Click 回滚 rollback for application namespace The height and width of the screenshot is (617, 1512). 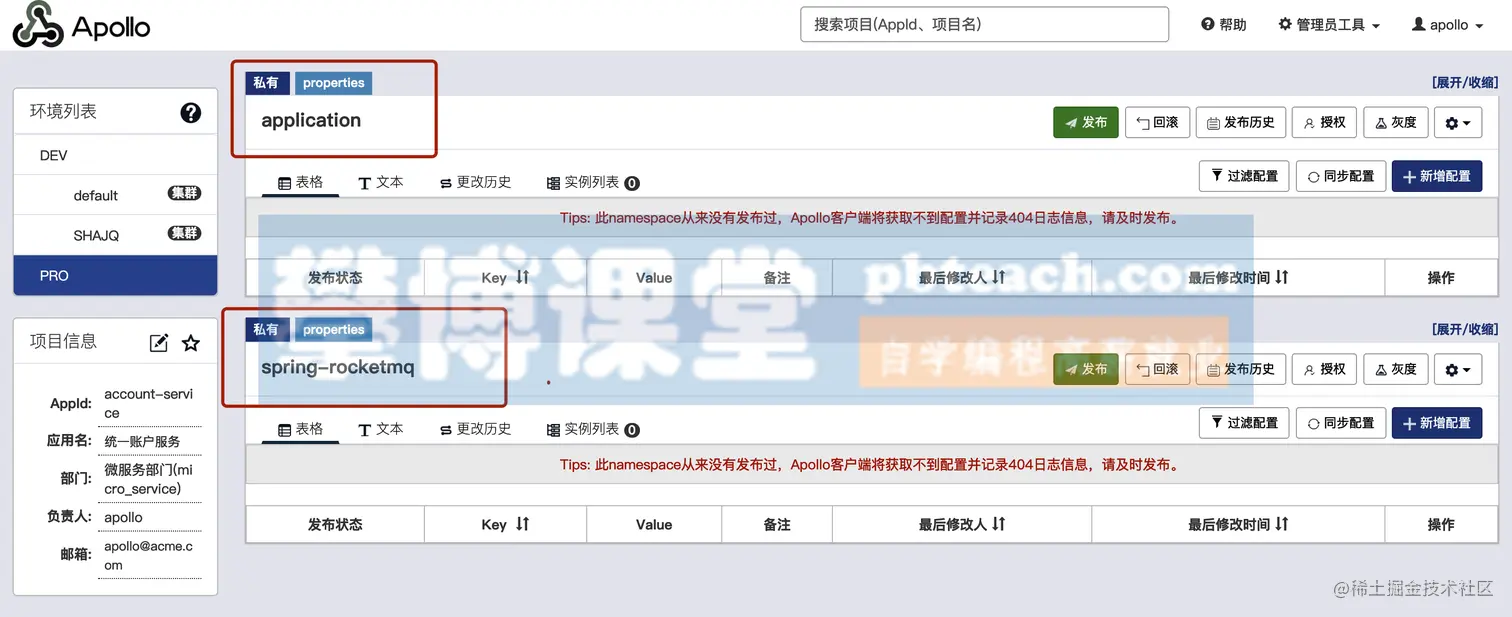pos(1157,122)
